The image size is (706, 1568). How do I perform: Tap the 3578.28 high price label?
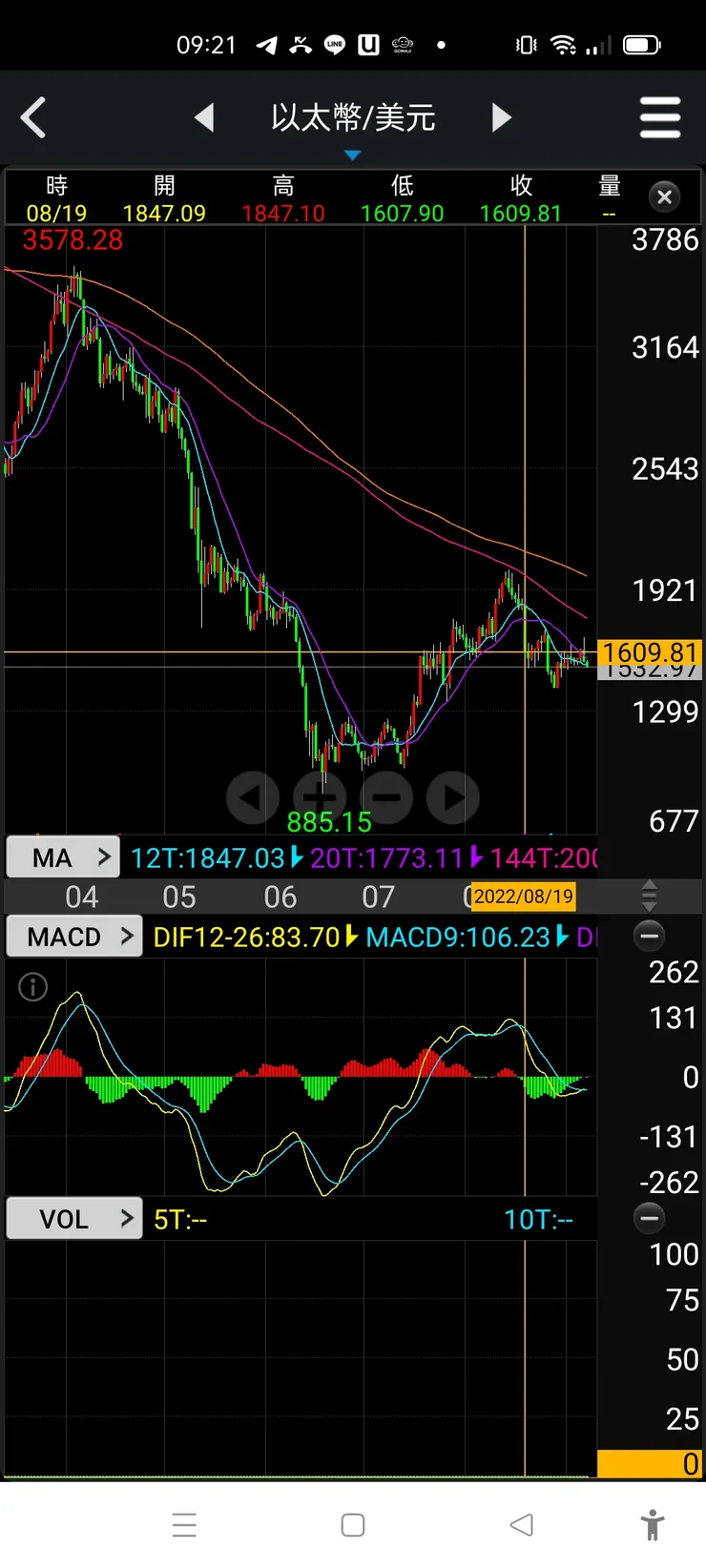pos(73,240)
